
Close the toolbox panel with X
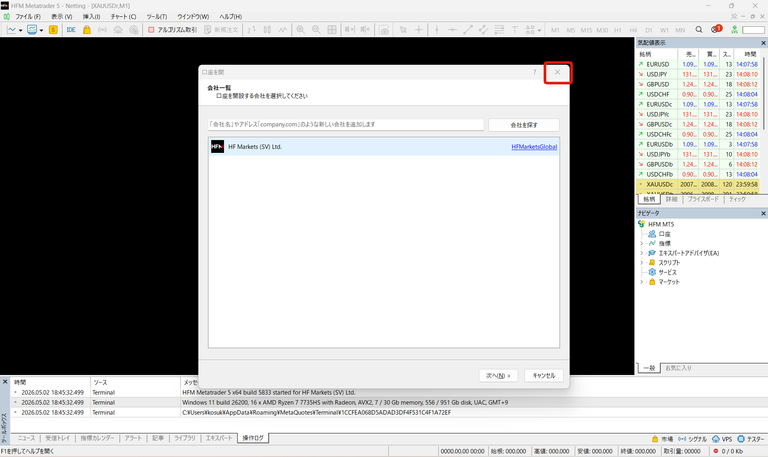(5, 382)
